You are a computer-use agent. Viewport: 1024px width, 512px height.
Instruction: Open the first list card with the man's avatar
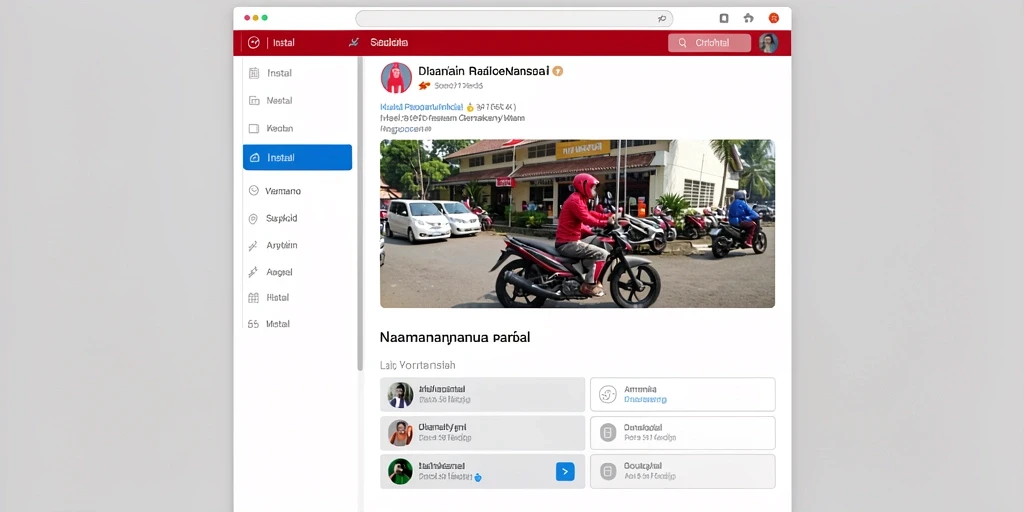(483, 394)
